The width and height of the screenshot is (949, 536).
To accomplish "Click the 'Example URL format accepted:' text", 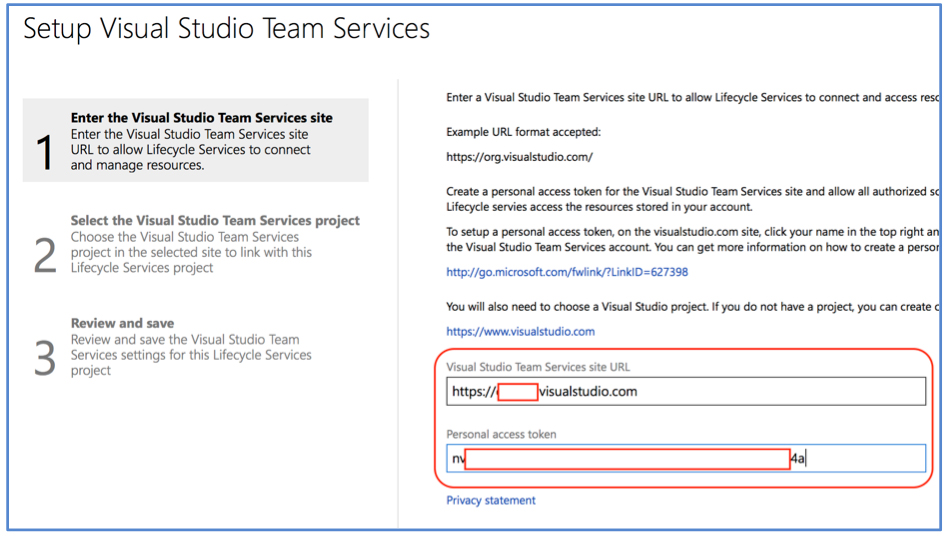I will pos(524,132).
